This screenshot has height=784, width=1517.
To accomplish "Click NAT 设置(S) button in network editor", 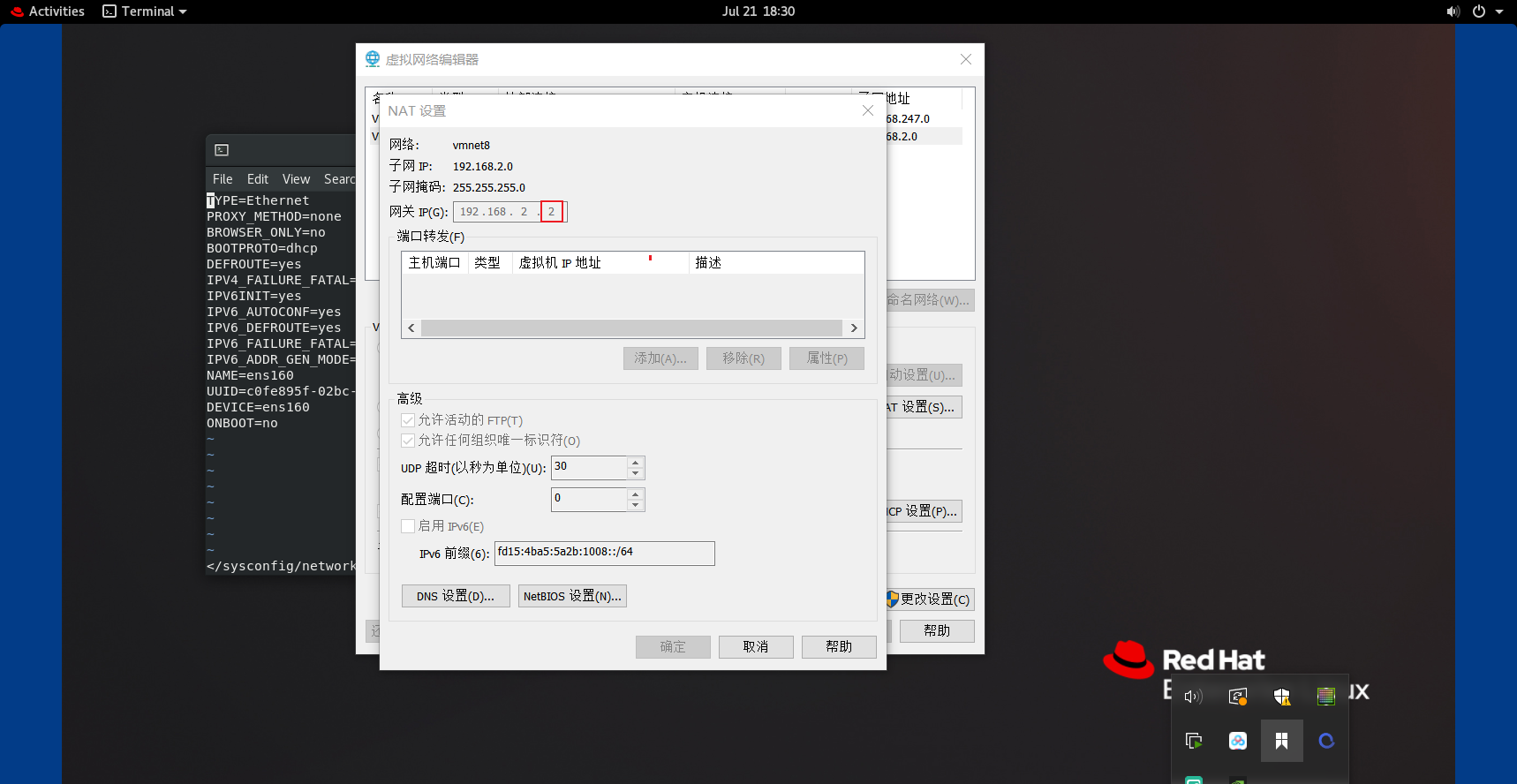I will pos(924,407).
